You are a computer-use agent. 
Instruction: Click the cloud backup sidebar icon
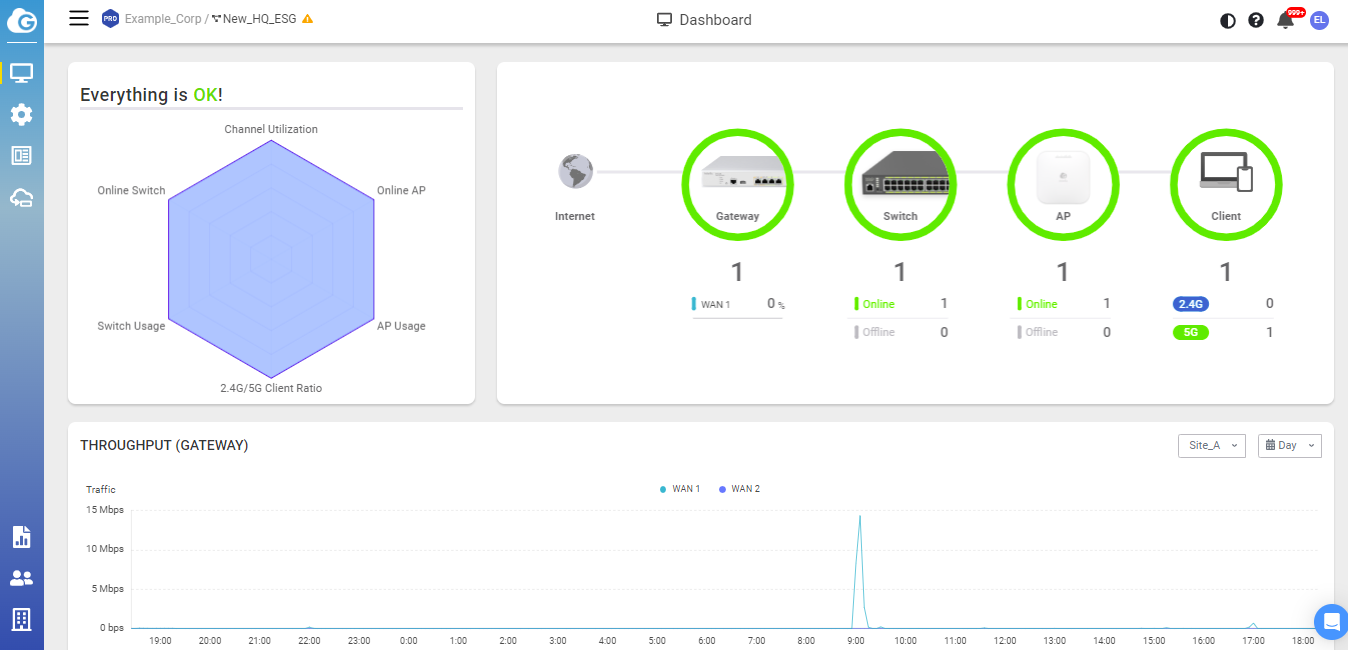pyautogui.click(x=21, y=198)
